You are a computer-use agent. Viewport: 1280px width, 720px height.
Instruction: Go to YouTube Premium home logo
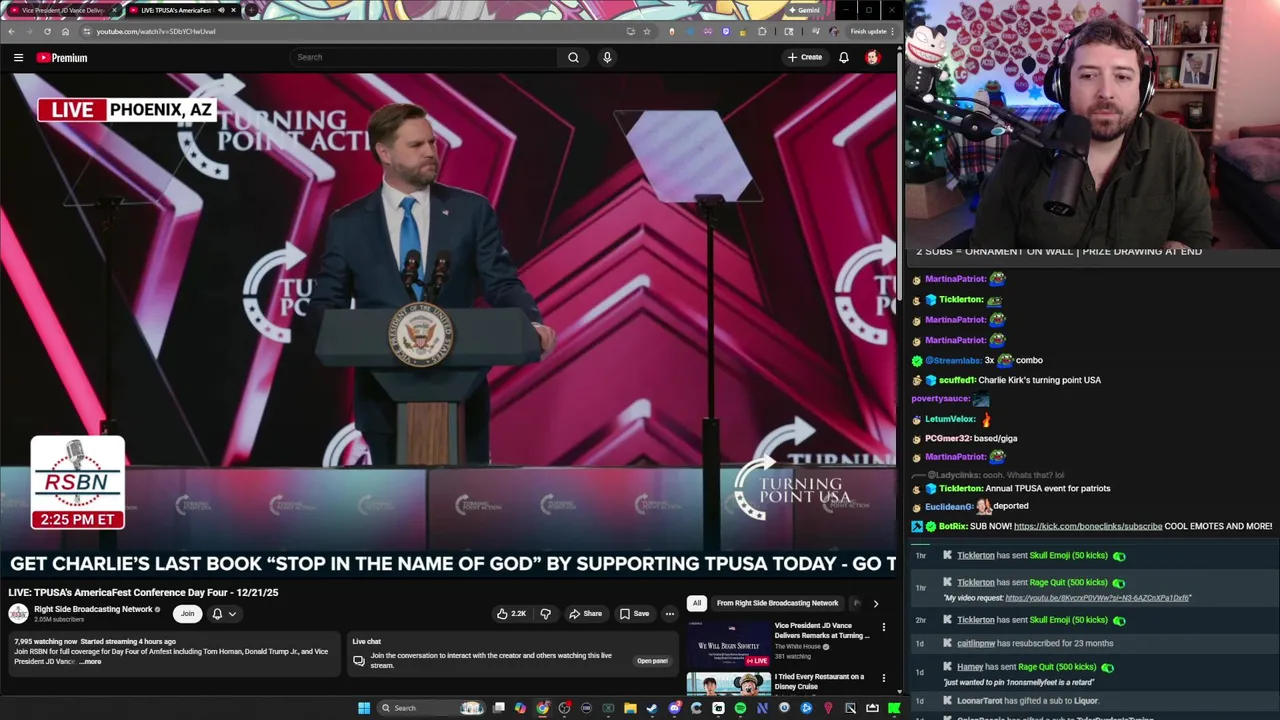click(62, 58)
